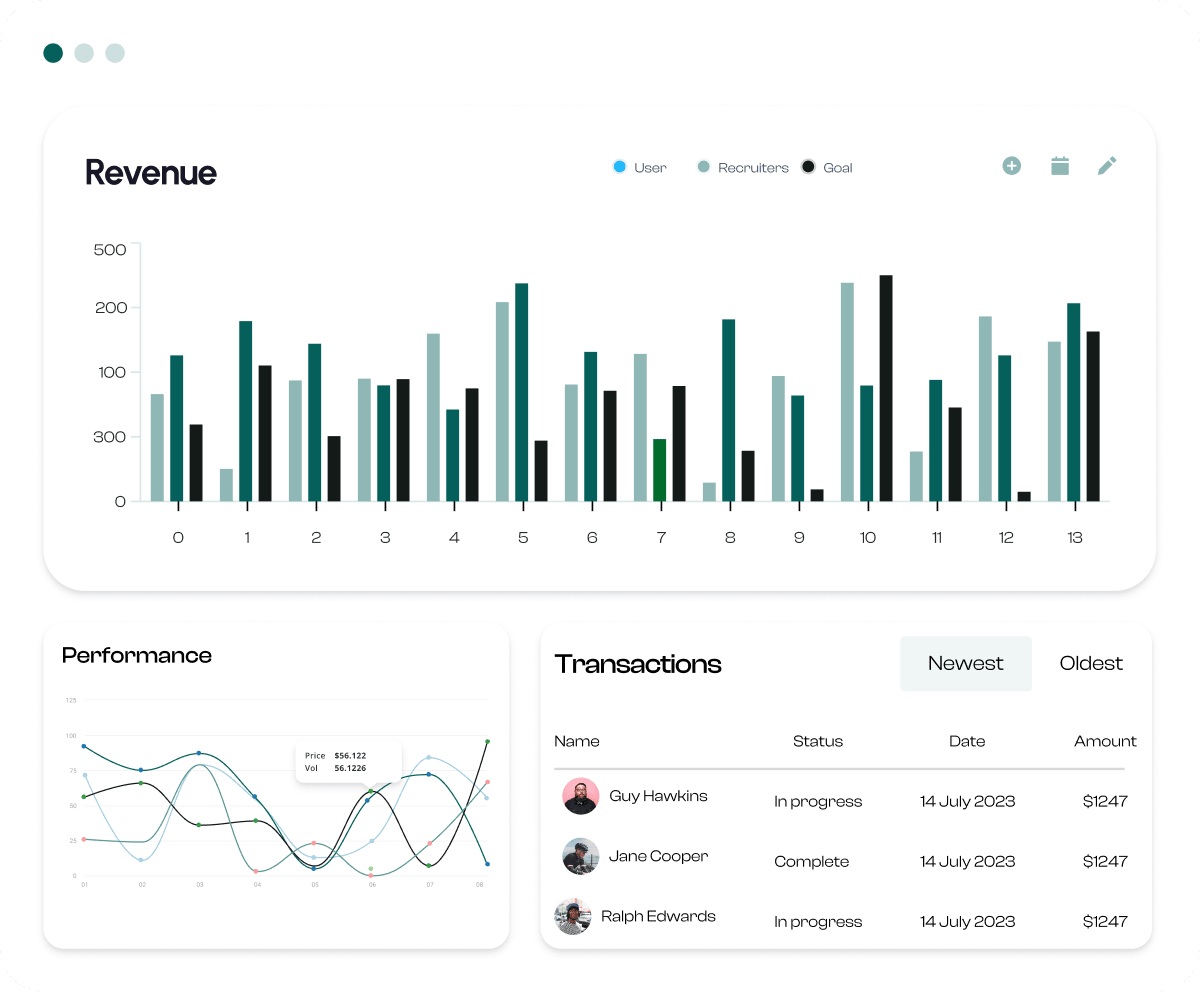The height and width of the screenshot is (993, 1200).
Task: Click the Amount column header
Action: [1105, 741]
